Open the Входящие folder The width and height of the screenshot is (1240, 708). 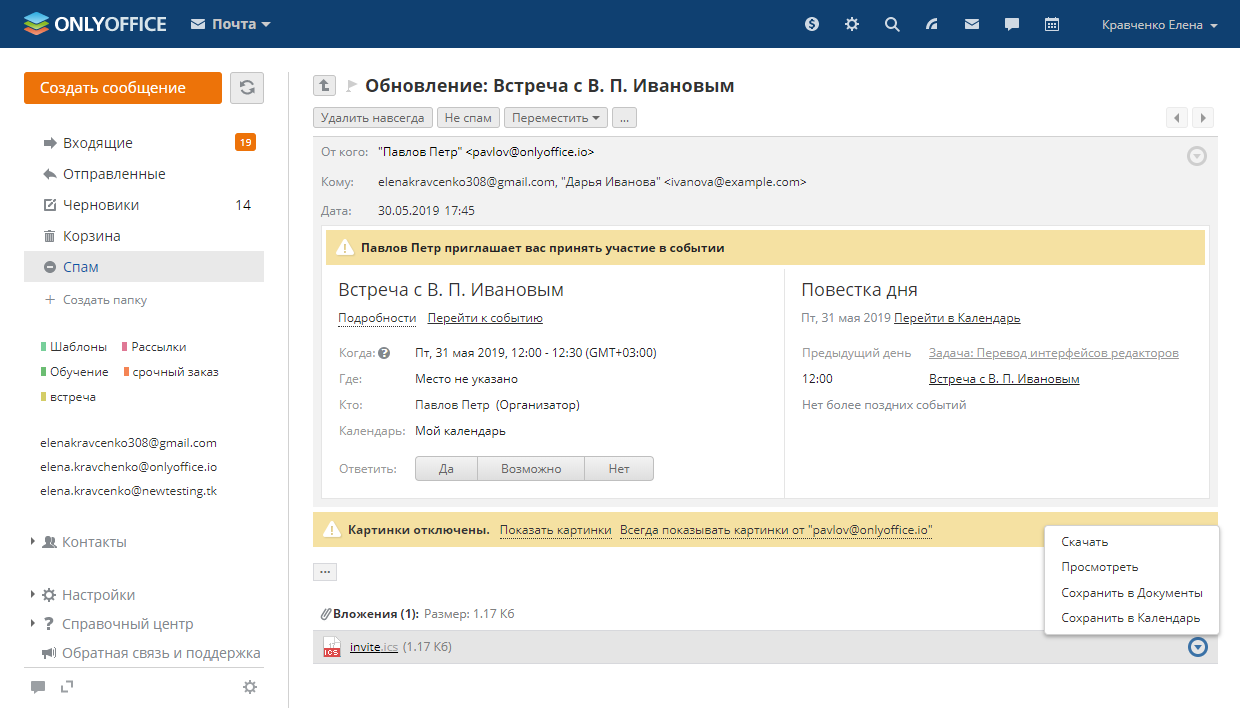click(x=98, y=143)
